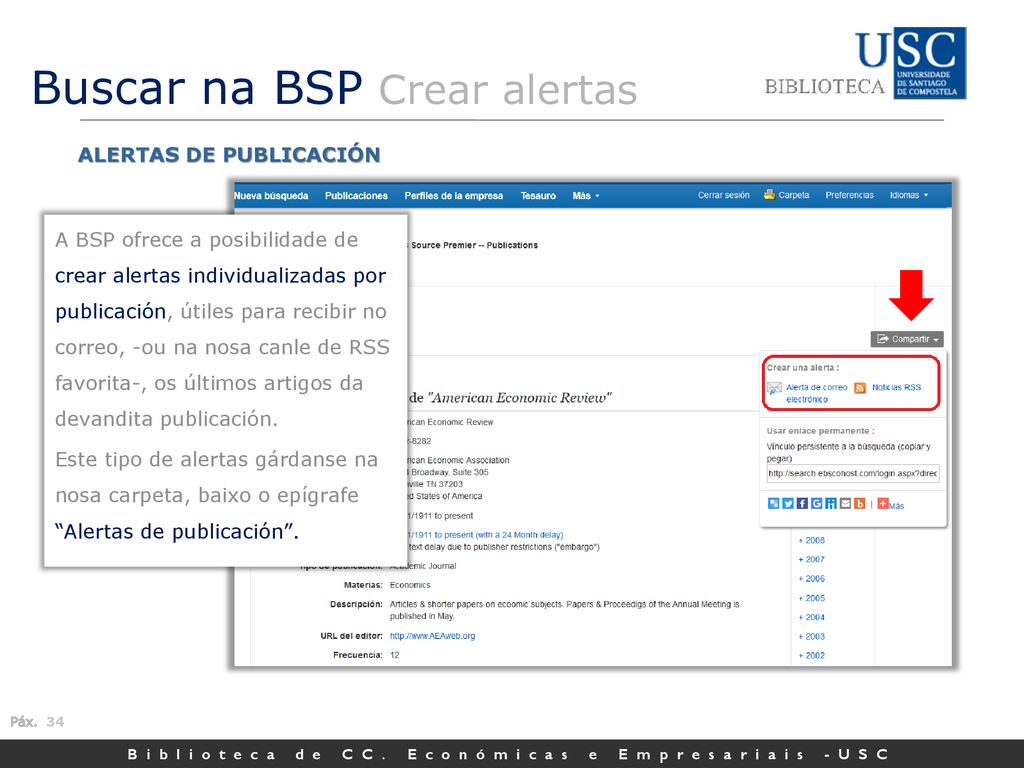Click the persistent link URL field

[x=853, y=473]
